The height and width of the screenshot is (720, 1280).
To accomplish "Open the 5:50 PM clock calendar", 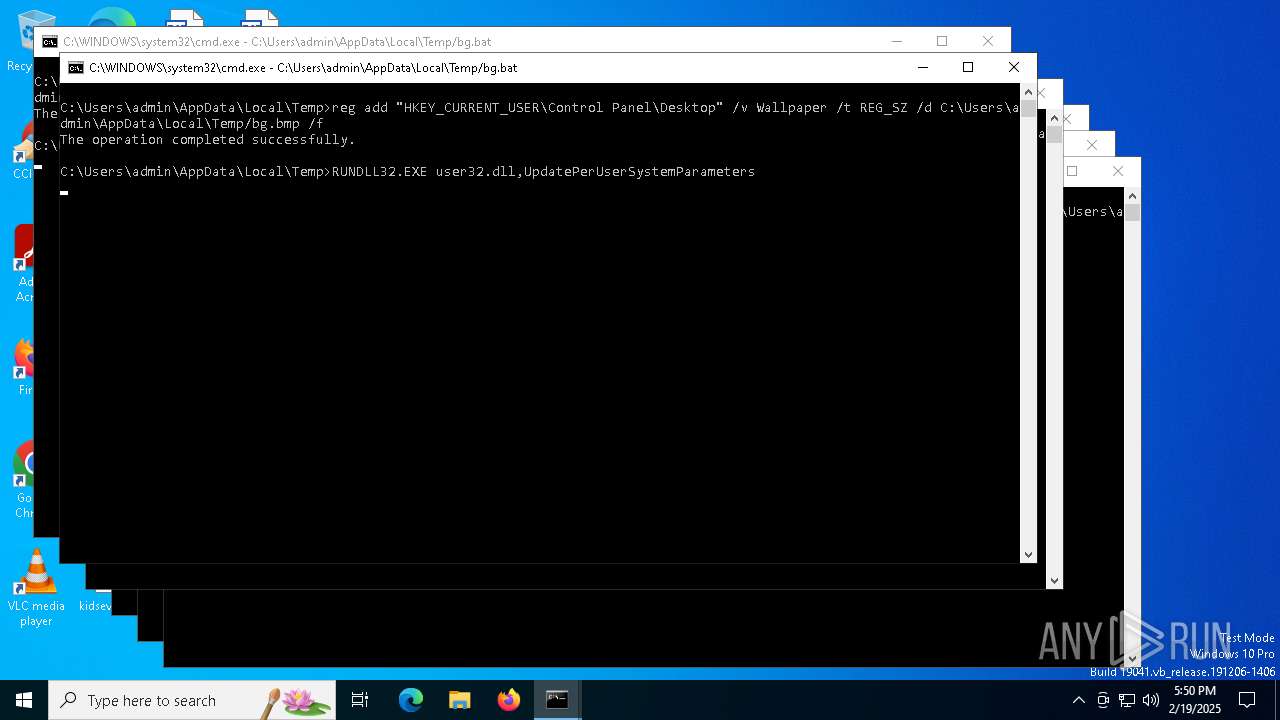I will [1195, 700].
